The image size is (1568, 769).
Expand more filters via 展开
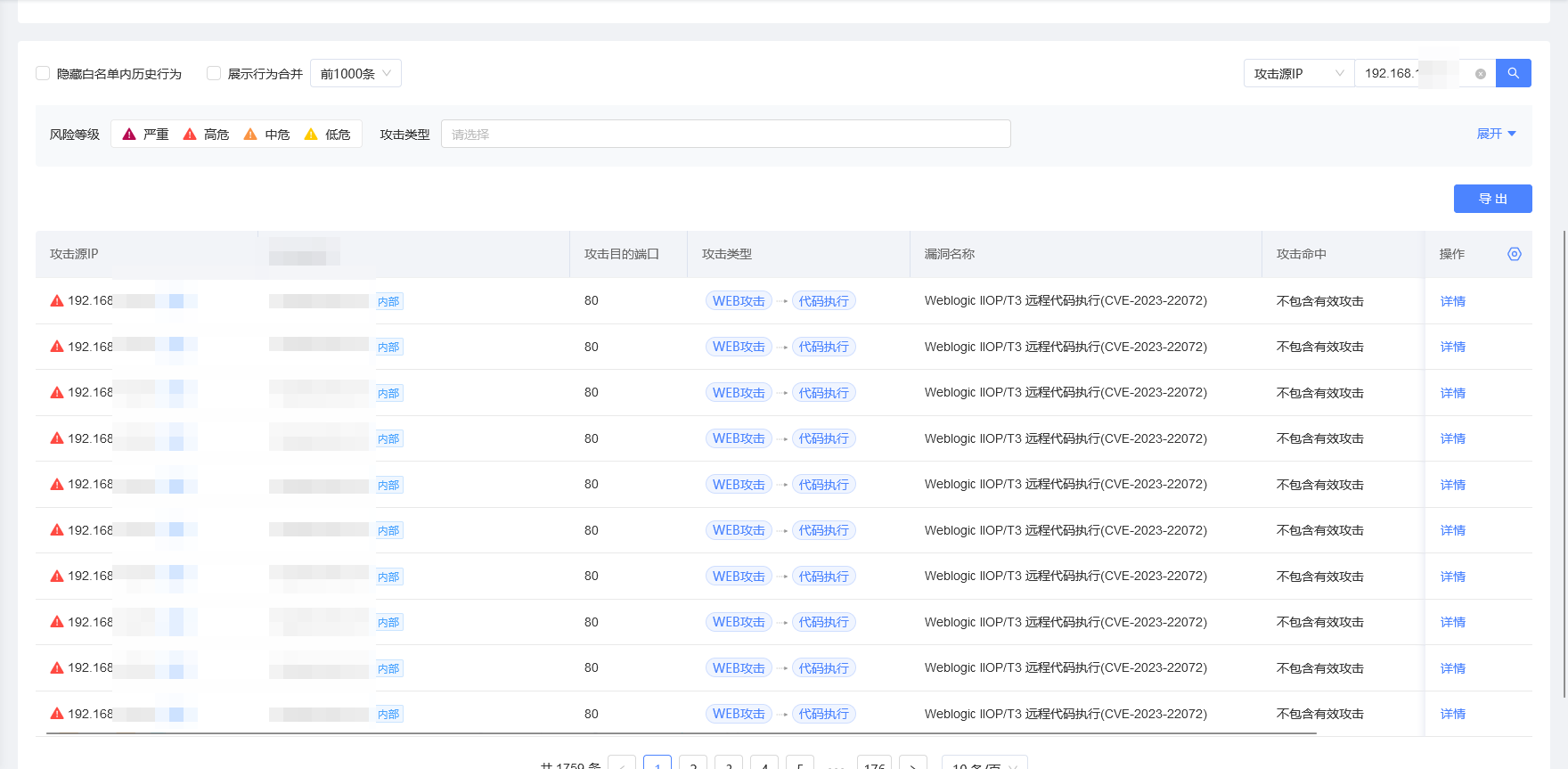[1496, 134]
